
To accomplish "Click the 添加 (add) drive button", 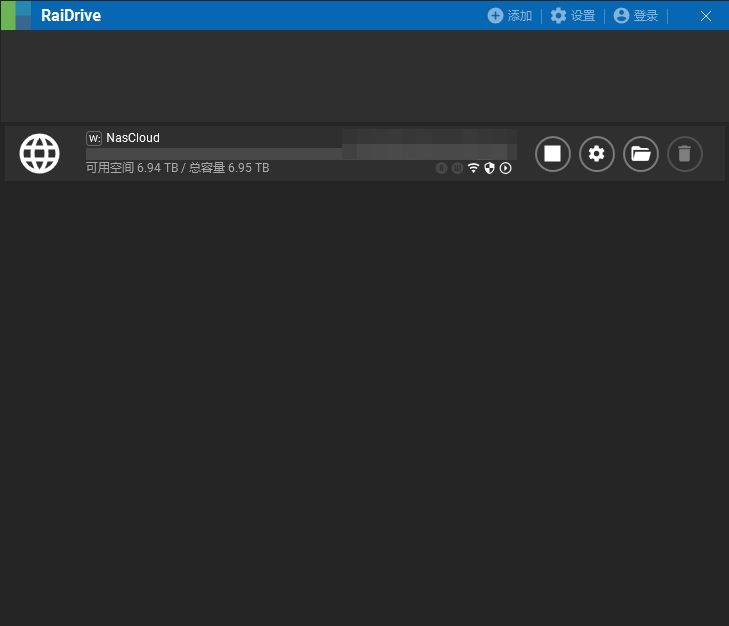I will tap(510, 16).
